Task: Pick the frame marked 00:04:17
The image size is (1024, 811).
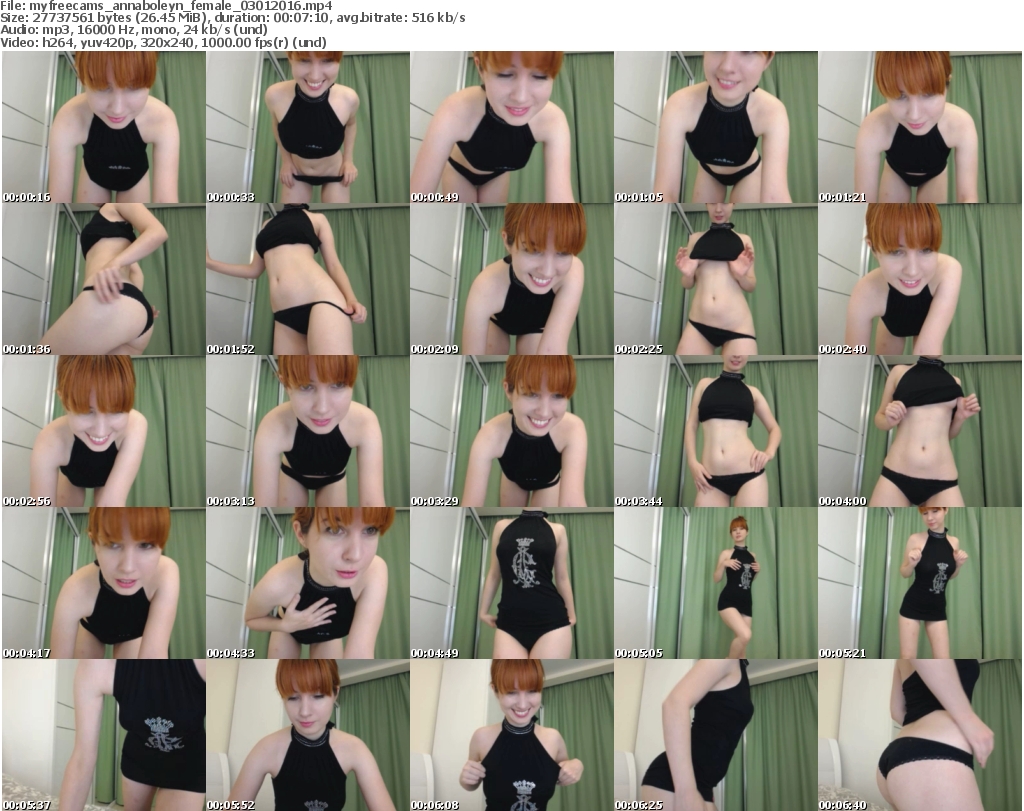Action: click(x=104, y=583)
